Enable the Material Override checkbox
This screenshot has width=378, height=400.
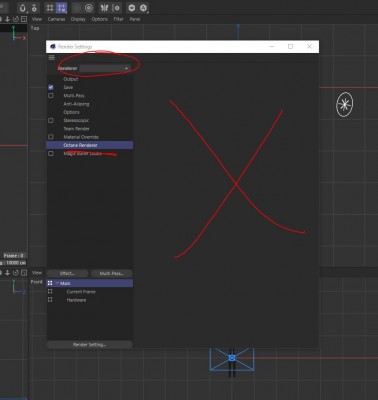tap(51, 137)
